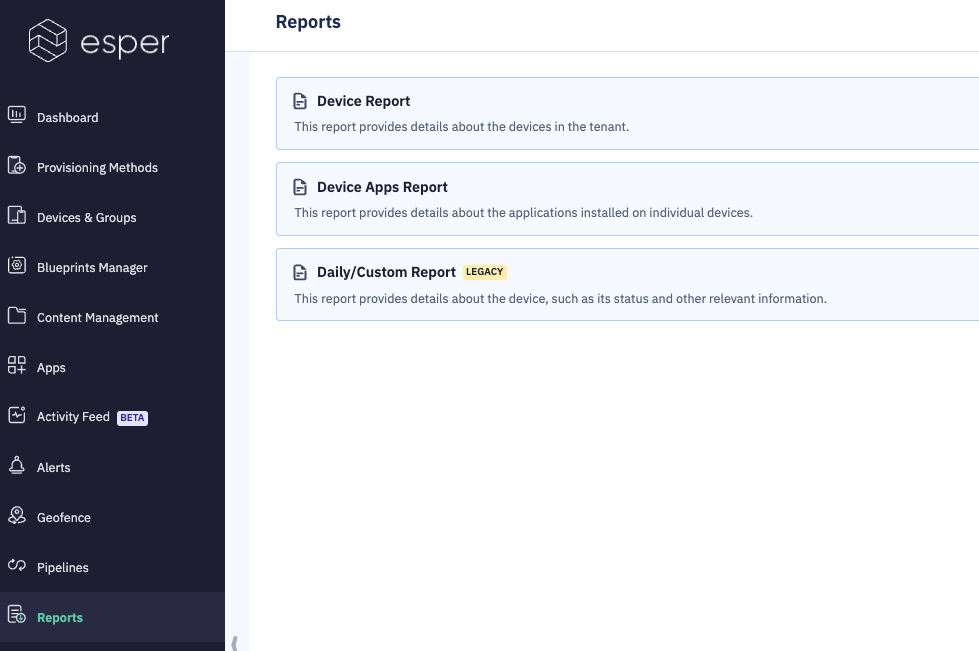Collapse the sidebar using the edge handle
The height and width of the screenshot is (651, 979).
236,639
